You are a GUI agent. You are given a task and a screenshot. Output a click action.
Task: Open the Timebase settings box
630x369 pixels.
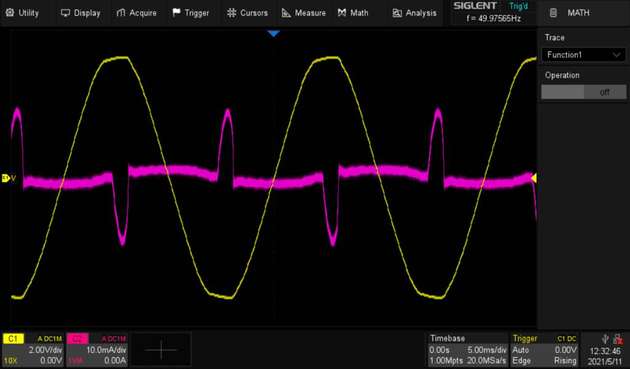tap(467, 349)
